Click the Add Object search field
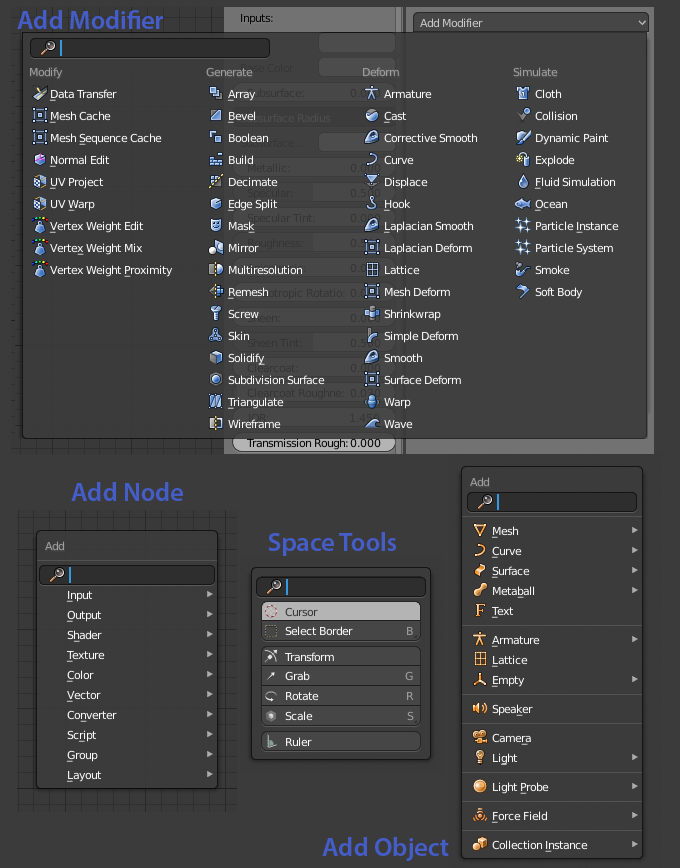The image size is (680, 868). pyautogui.click(x=552, y=502)
